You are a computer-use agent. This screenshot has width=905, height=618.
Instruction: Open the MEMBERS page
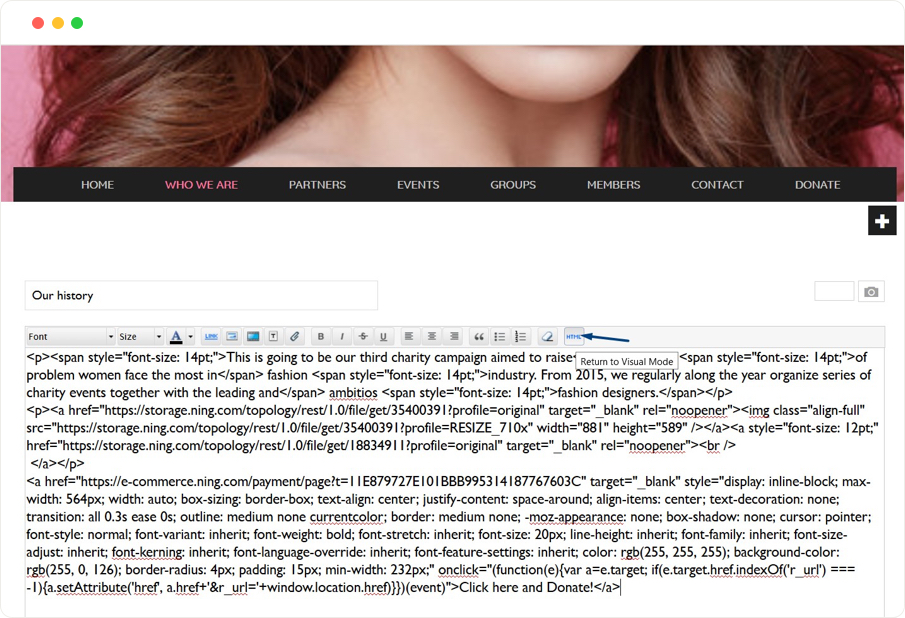pos(614,185)
